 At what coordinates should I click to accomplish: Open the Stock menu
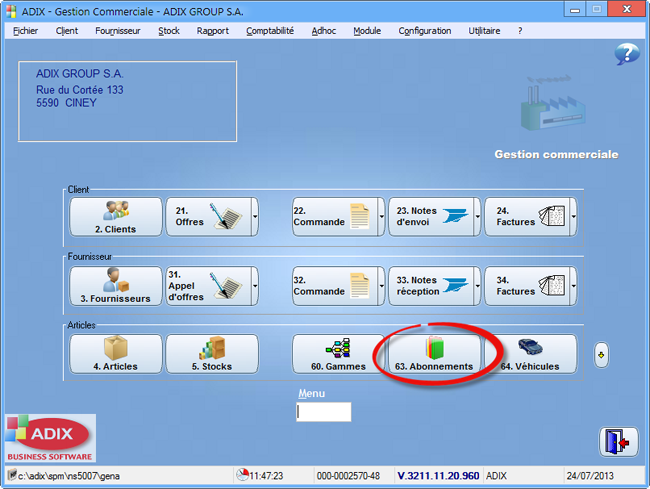click(169, 31)
